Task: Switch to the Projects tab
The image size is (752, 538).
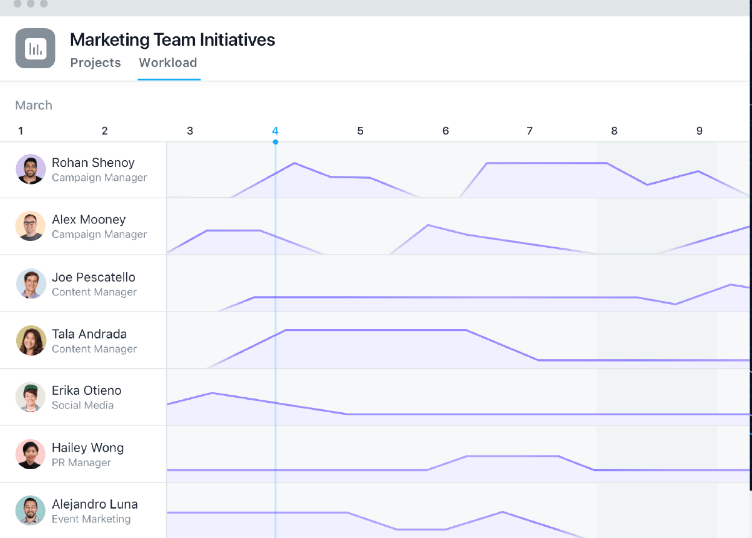Action: point(95,63)
